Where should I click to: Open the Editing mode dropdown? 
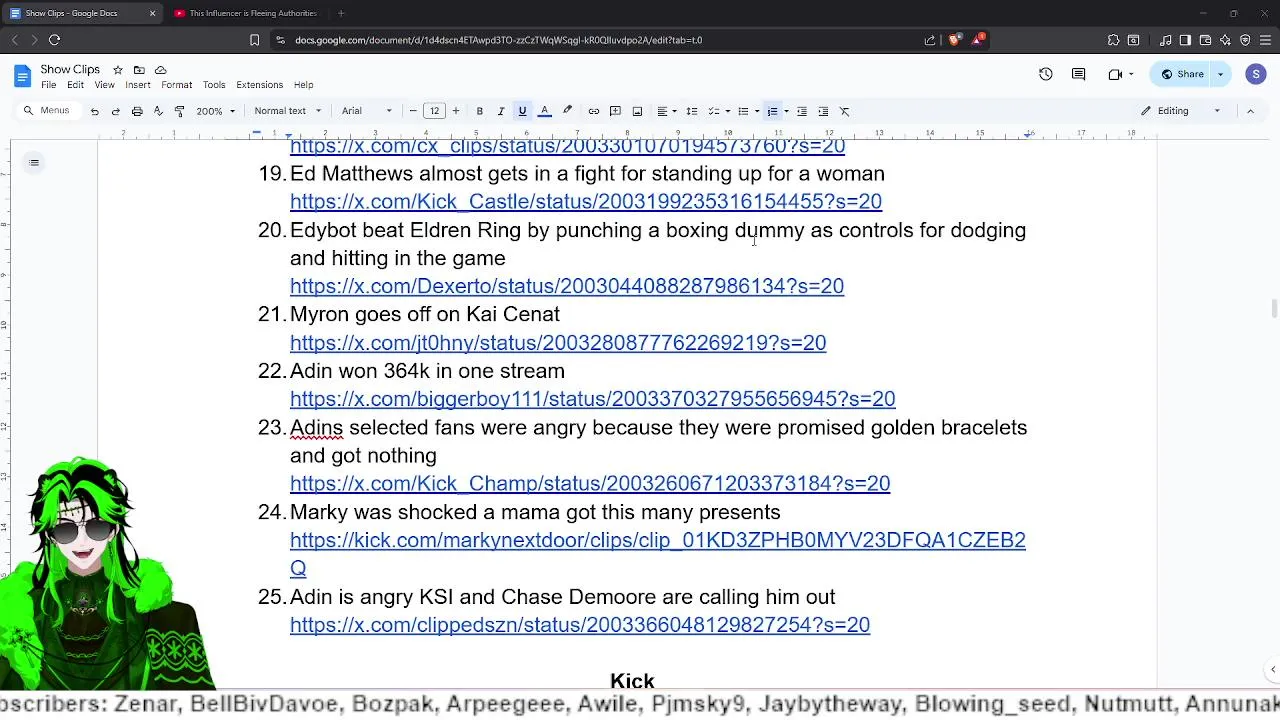click(x=1181, y=111)
